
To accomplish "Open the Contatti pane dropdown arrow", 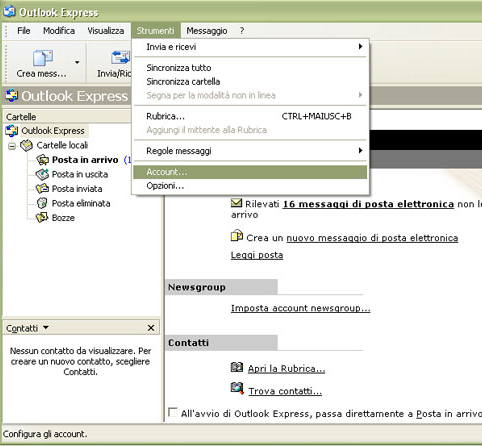I will [46, 328].
